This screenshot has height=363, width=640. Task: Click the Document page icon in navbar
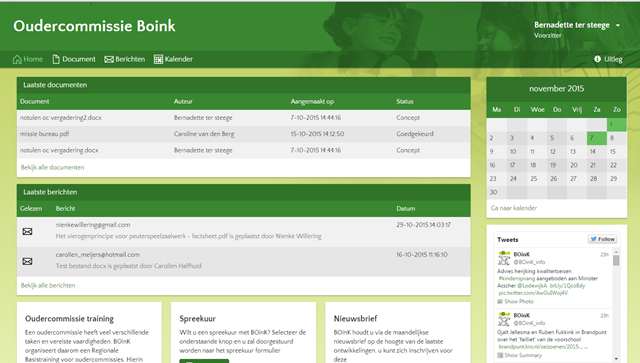(x=56, y=59)
